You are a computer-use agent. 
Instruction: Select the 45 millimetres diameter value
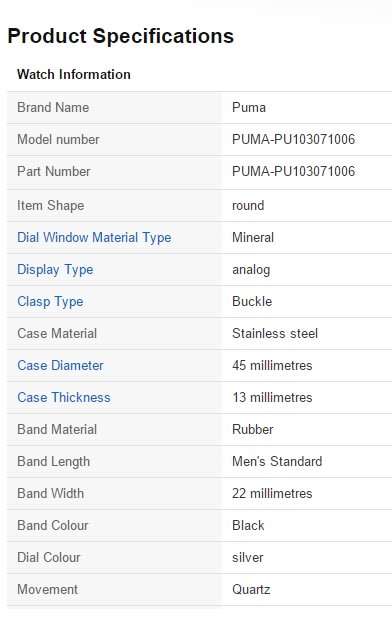(x=272, y=366)
